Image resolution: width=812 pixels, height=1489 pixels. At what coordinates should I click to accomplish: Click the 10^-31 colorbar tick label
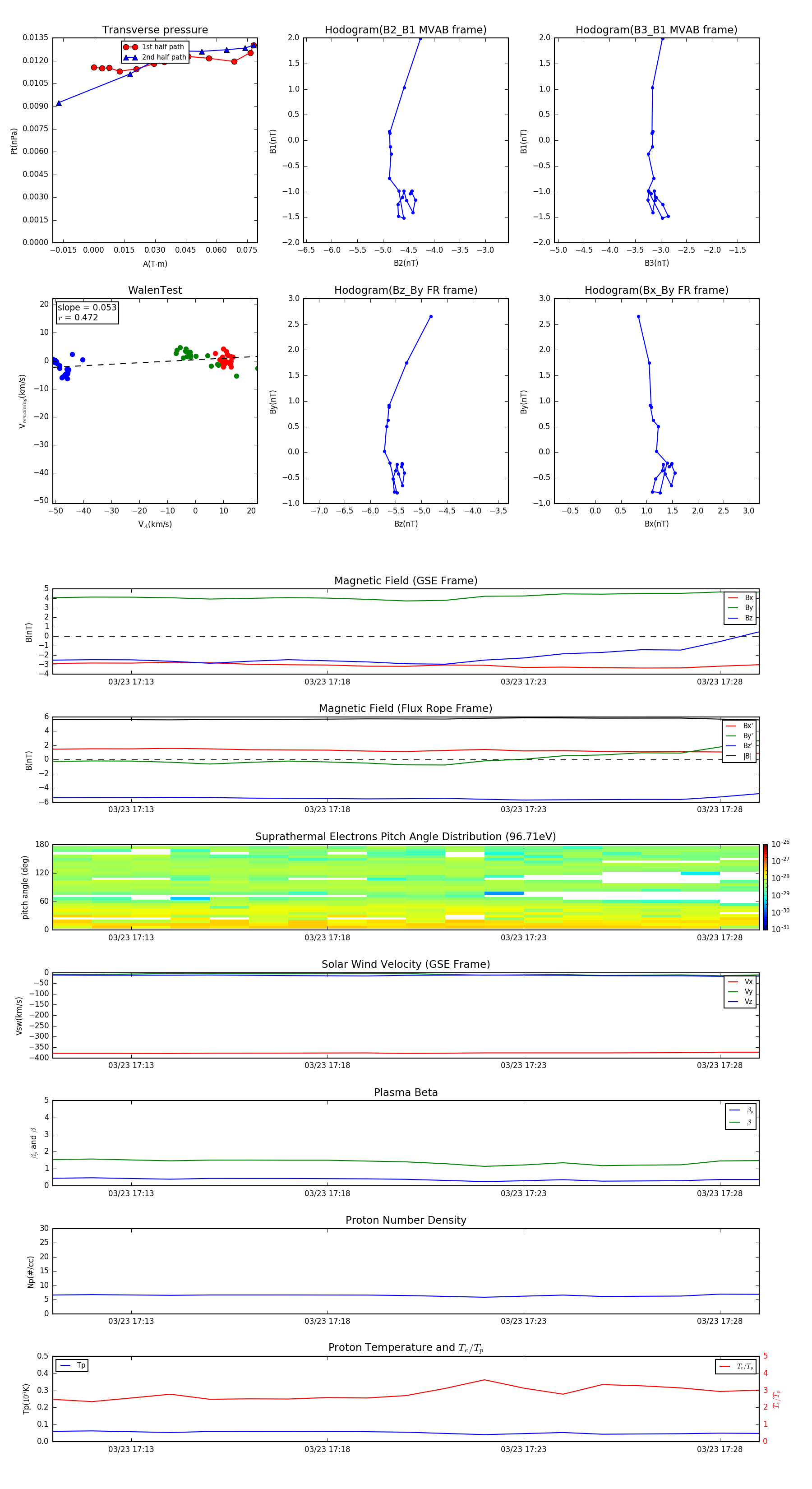point(780,929)
